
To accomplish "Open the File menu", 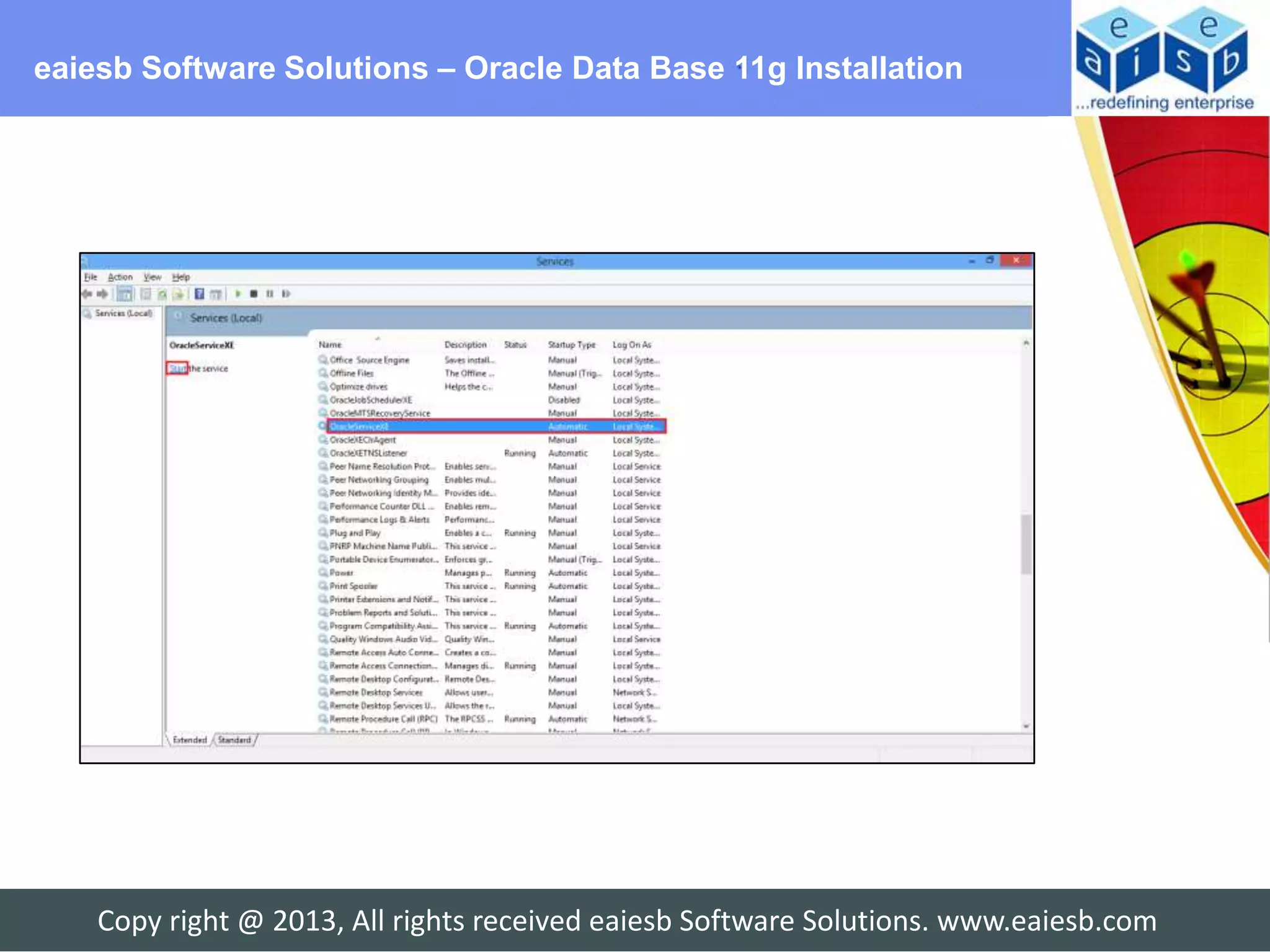I will click(91, 277).
